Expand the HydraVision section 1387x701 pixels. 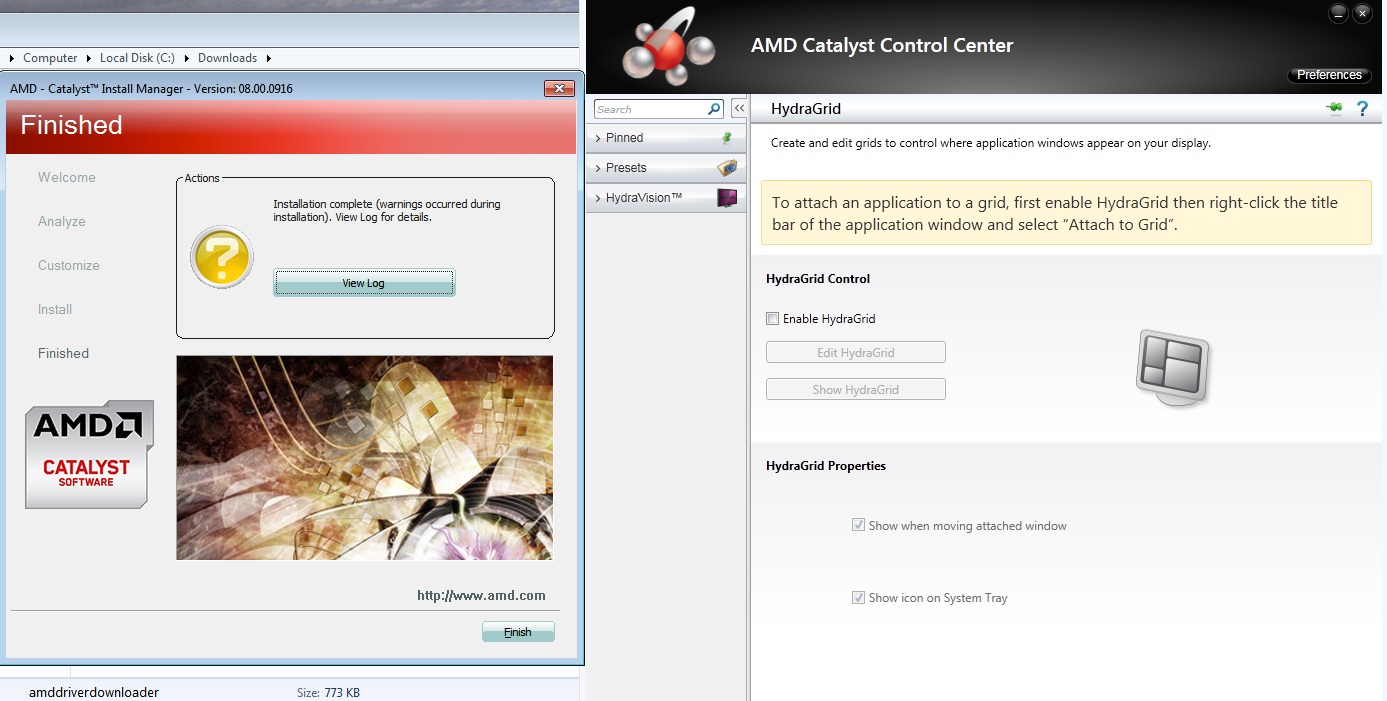coord(665,198)
